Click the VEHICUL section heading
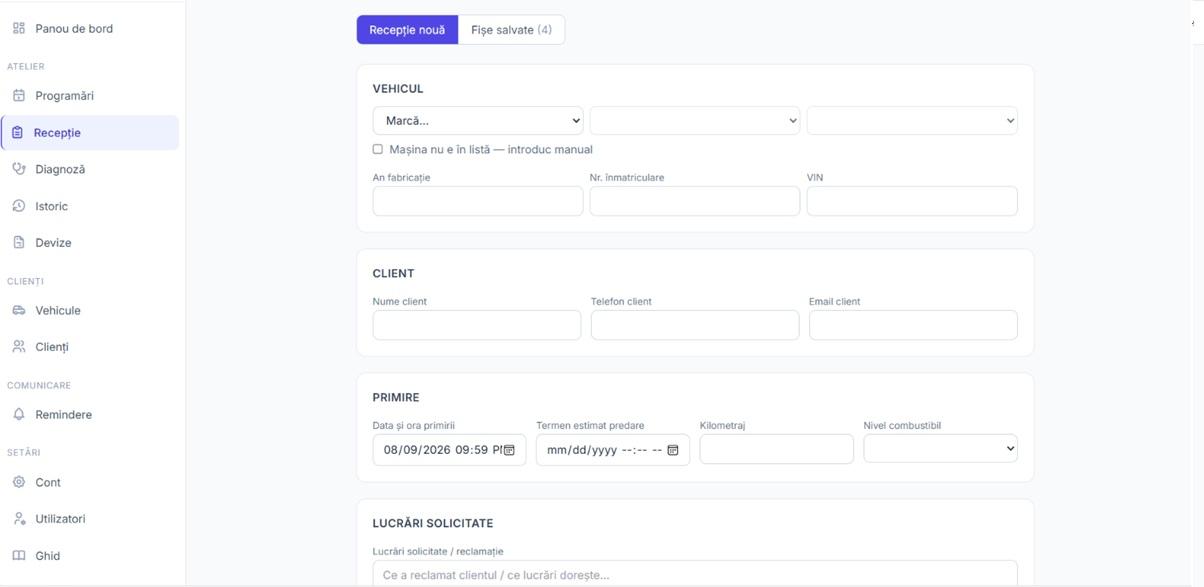Viewport: 1204px width, 587px height. point(398,89)
